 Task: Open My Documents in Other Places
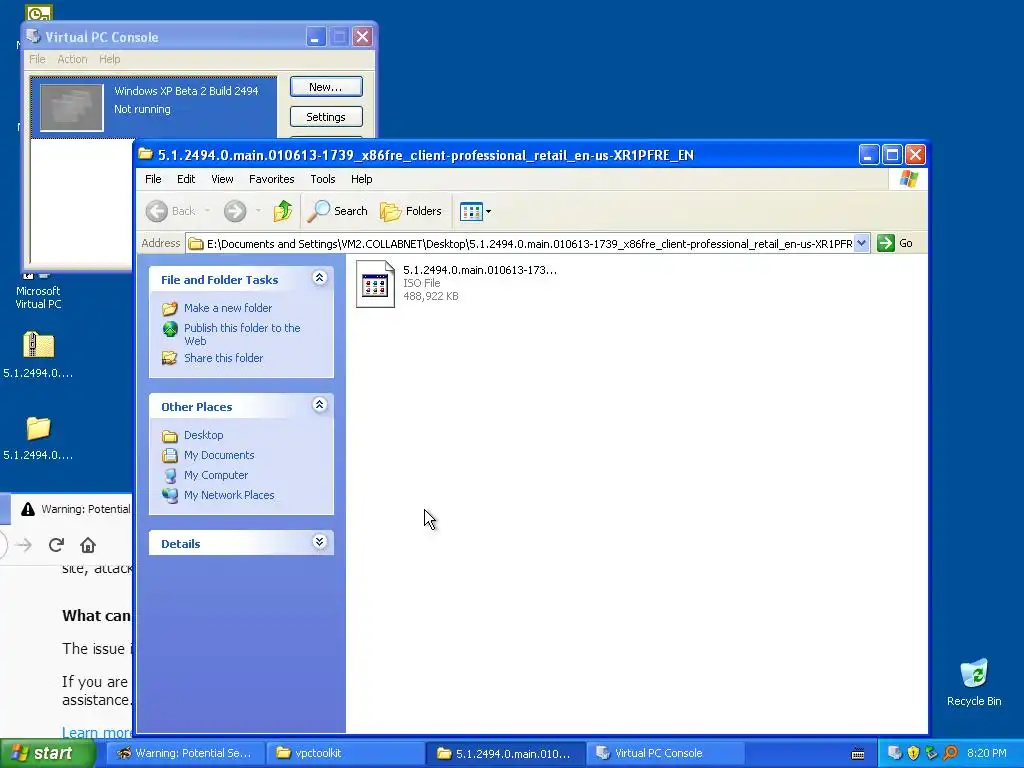[x=219, y=455]
